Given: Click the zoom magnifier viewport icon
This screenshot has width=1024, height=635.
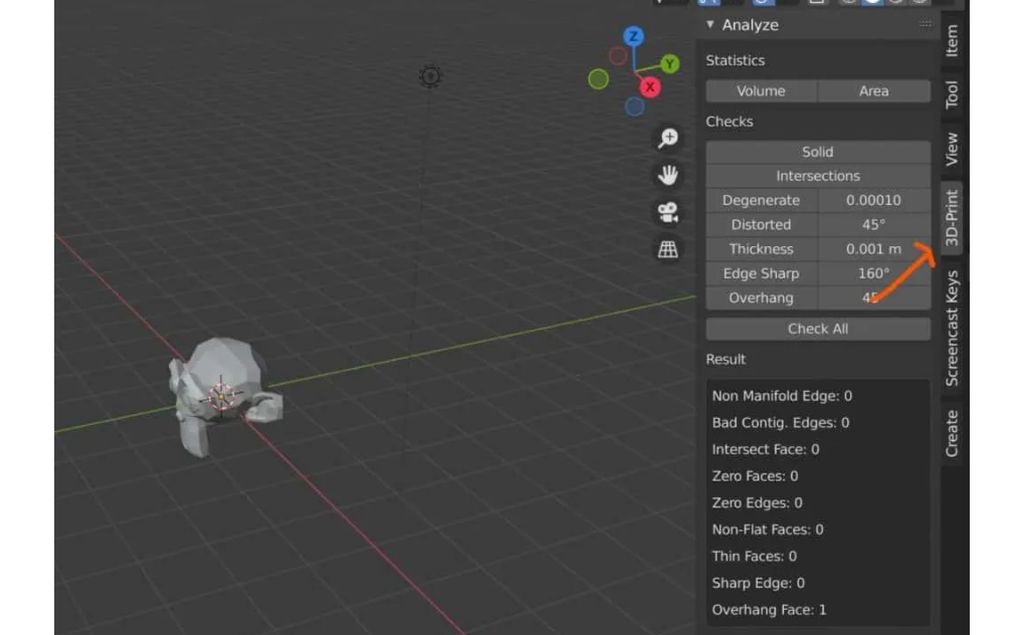Looking at the screenshot, I should [668, 139].
